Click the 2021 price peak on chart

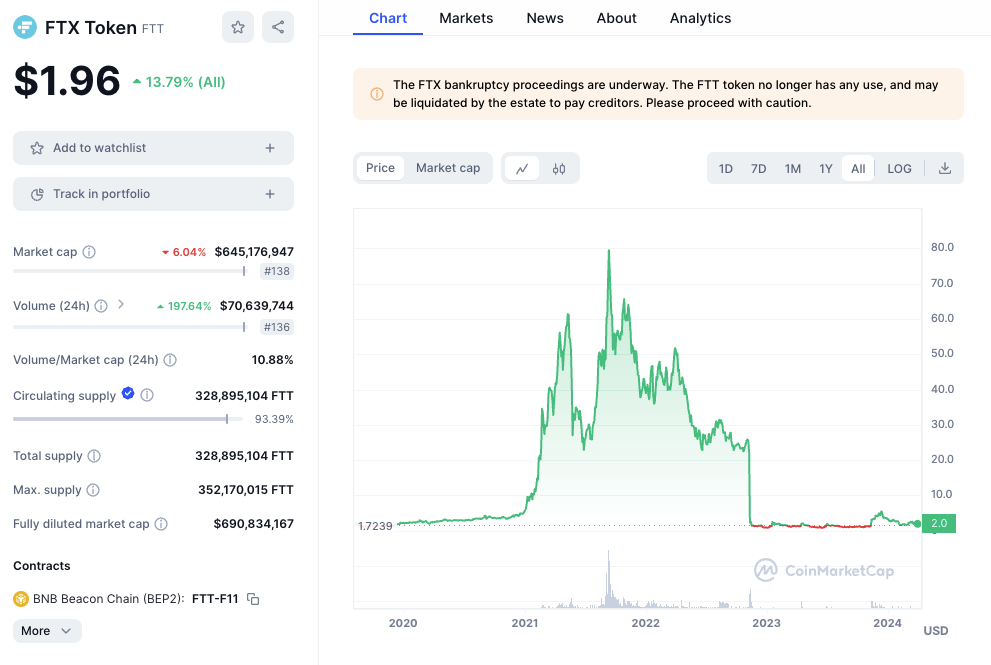609,251
